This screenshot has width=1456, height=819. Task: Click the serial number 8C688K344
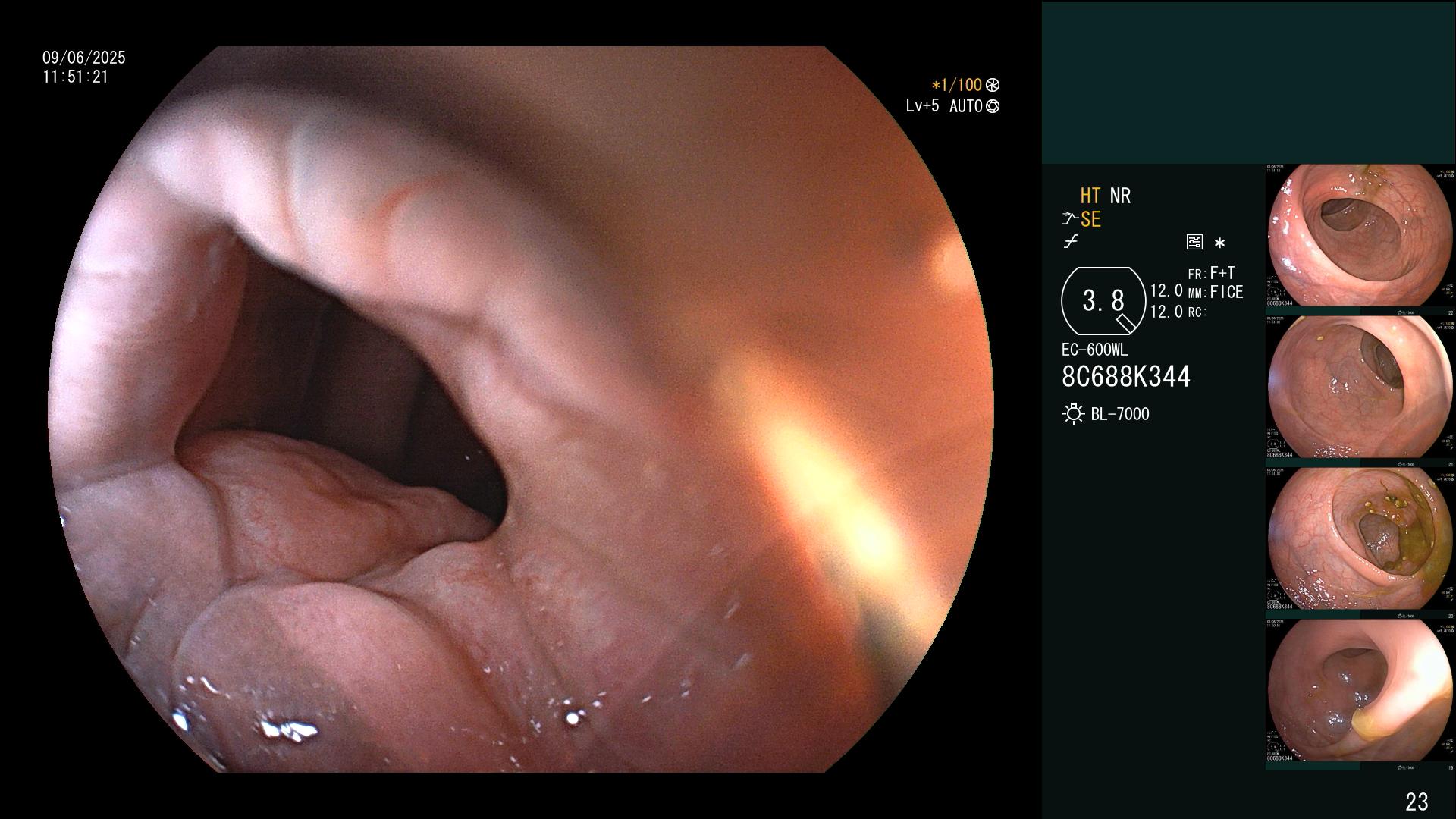coord(1126,377)
